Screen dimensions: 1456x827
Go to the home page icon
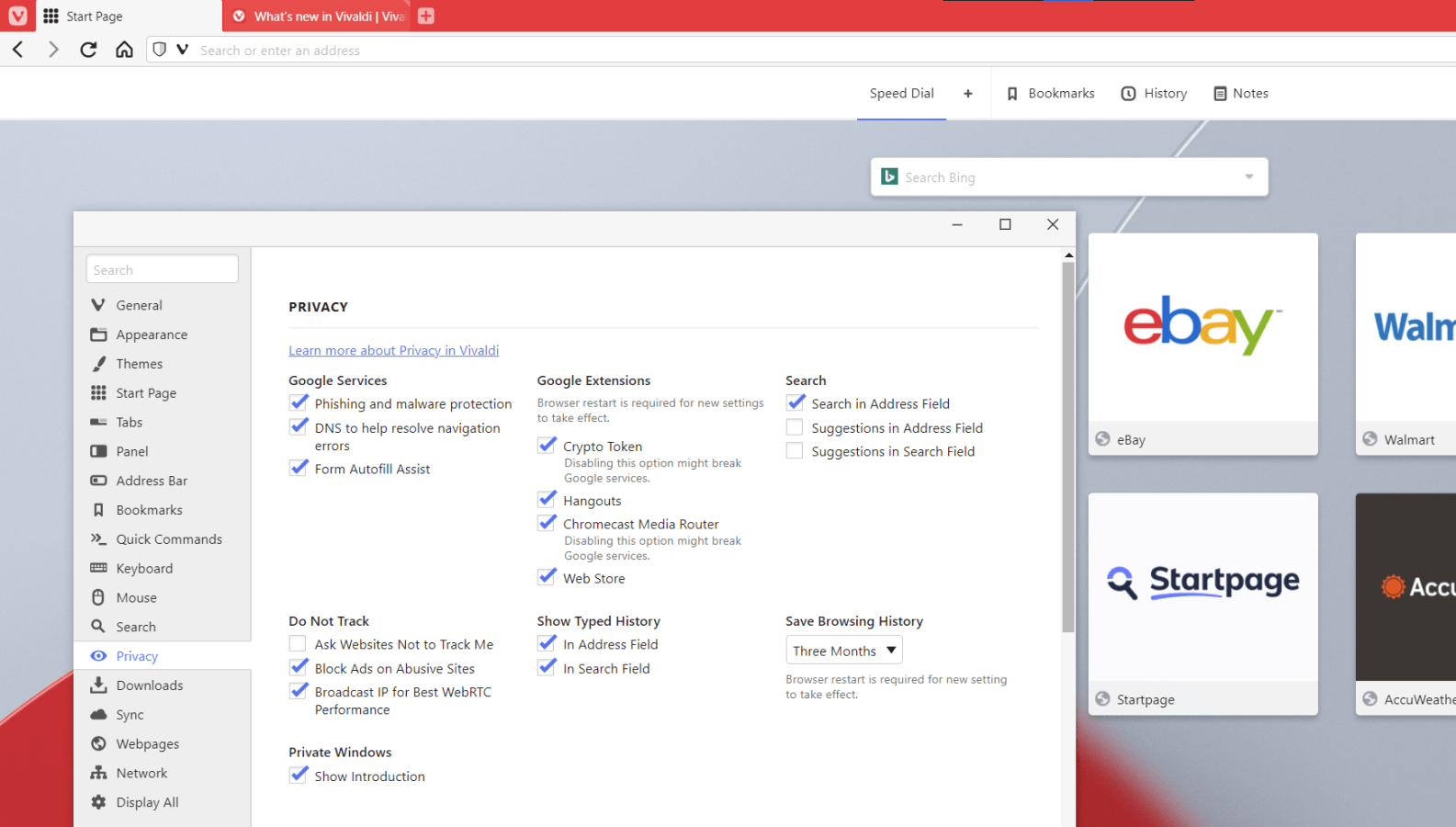(x=124, y=50)
